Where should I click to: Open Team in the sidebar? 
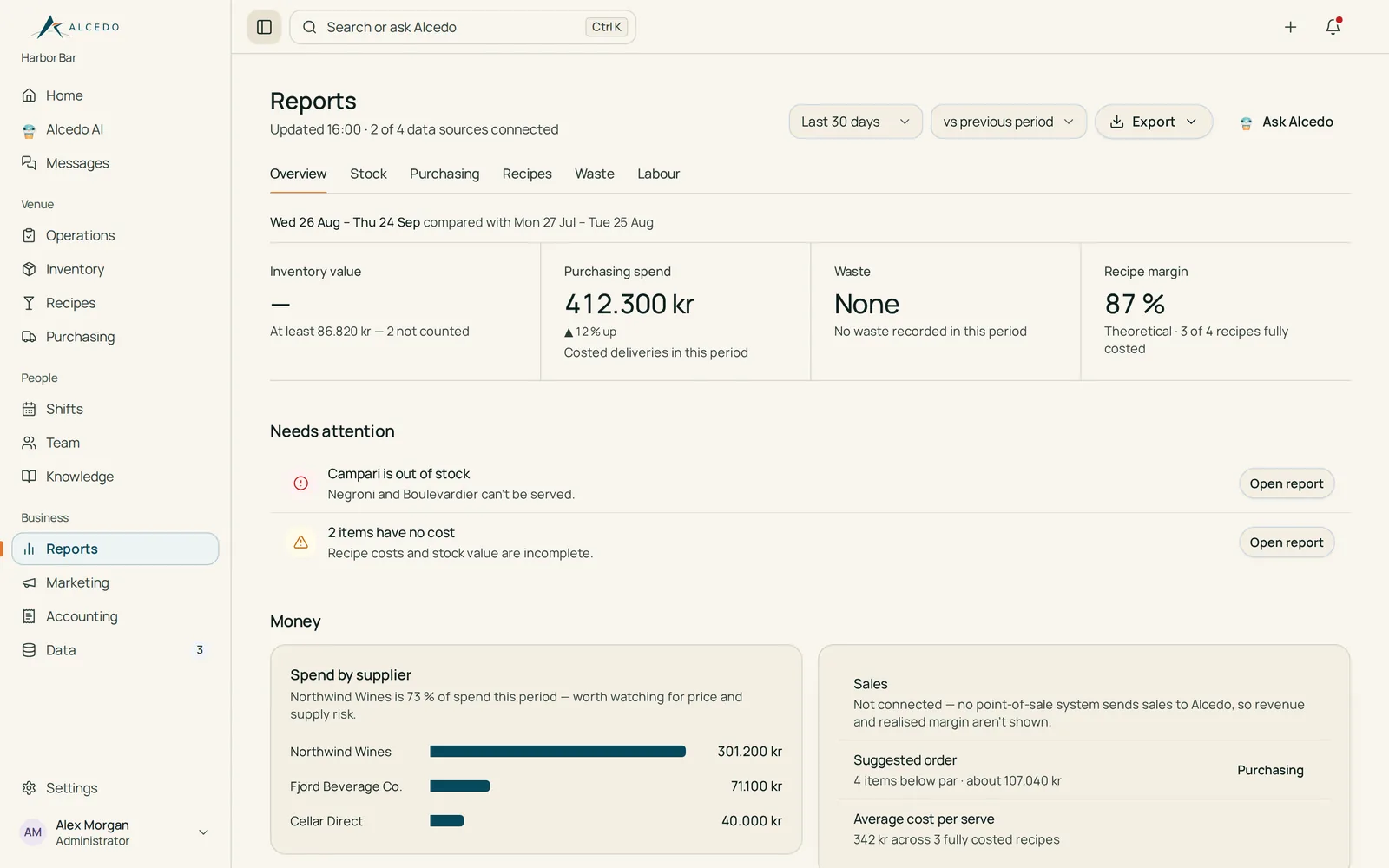click(115, 443)
